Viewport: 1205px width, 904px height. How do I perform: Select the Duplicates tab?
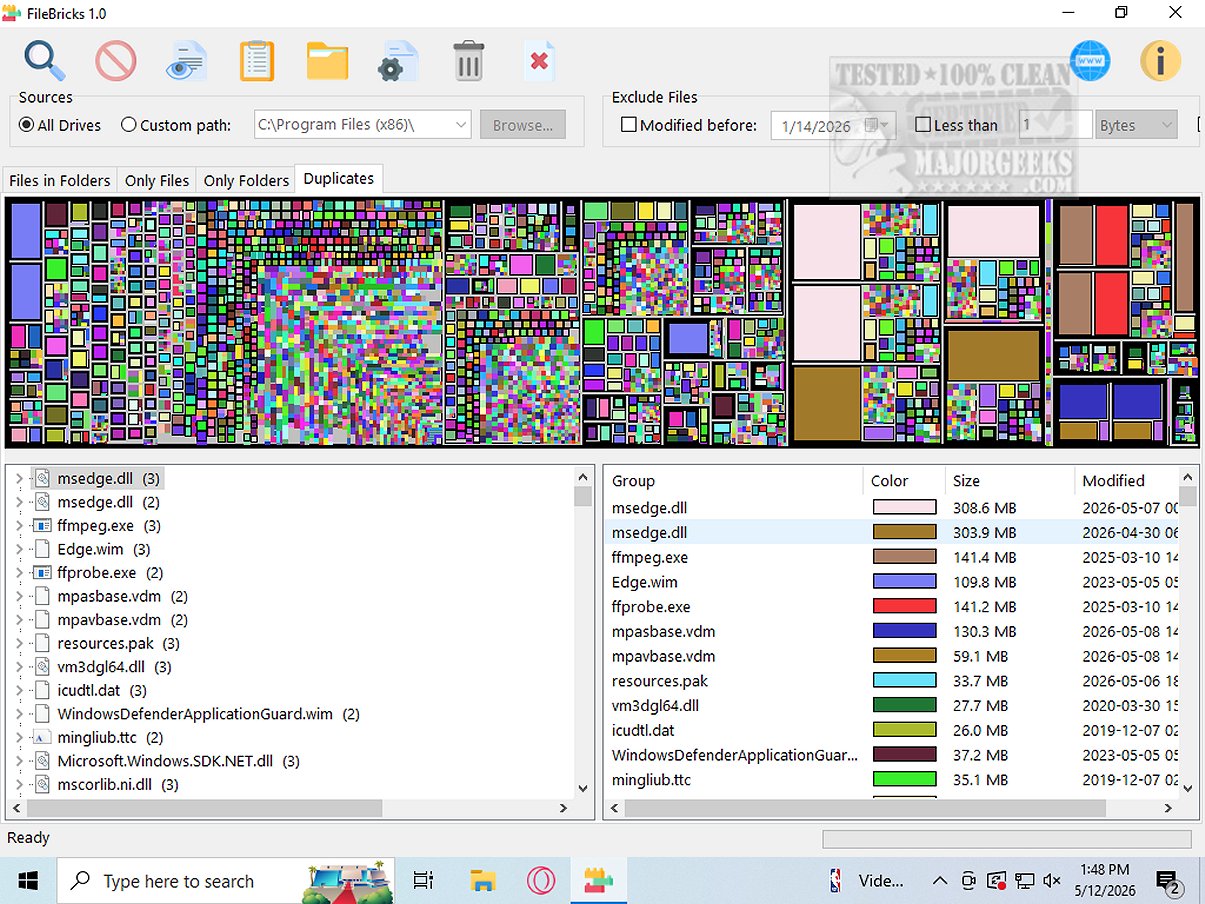pos(339,178)
